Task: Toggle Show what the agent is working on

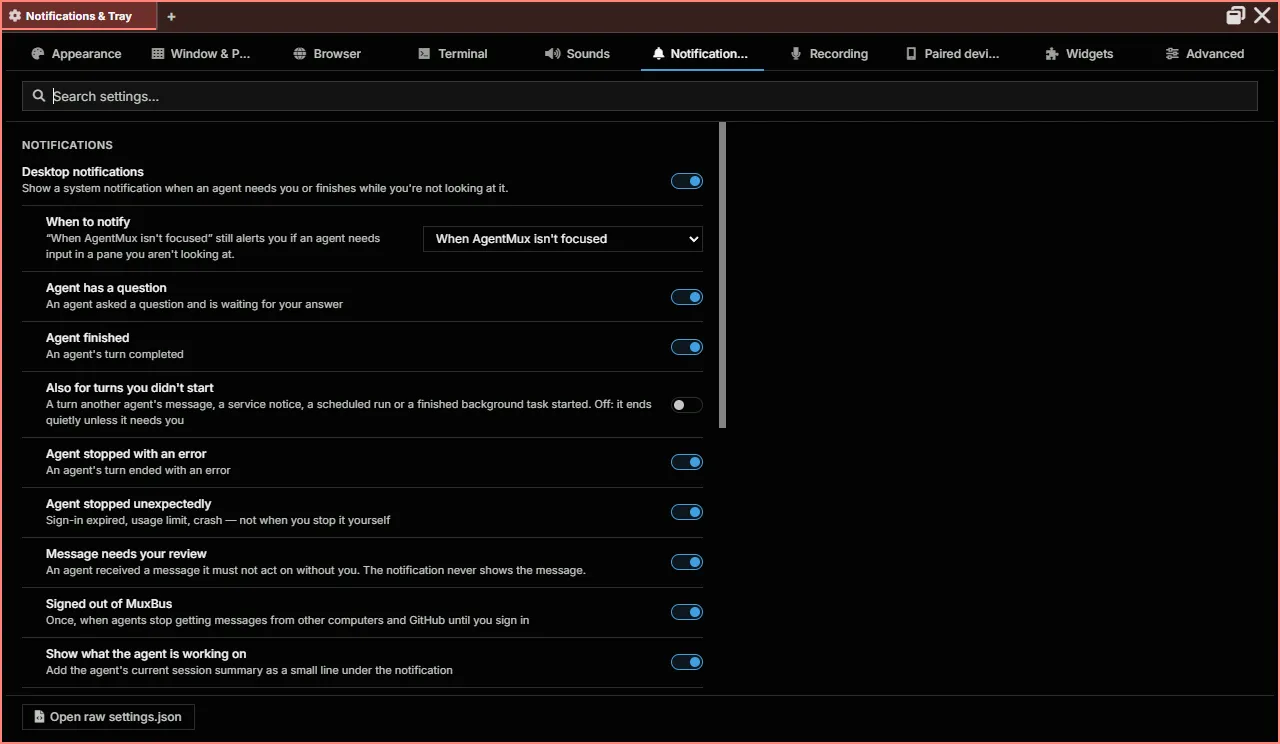Action: coord(687,662)
